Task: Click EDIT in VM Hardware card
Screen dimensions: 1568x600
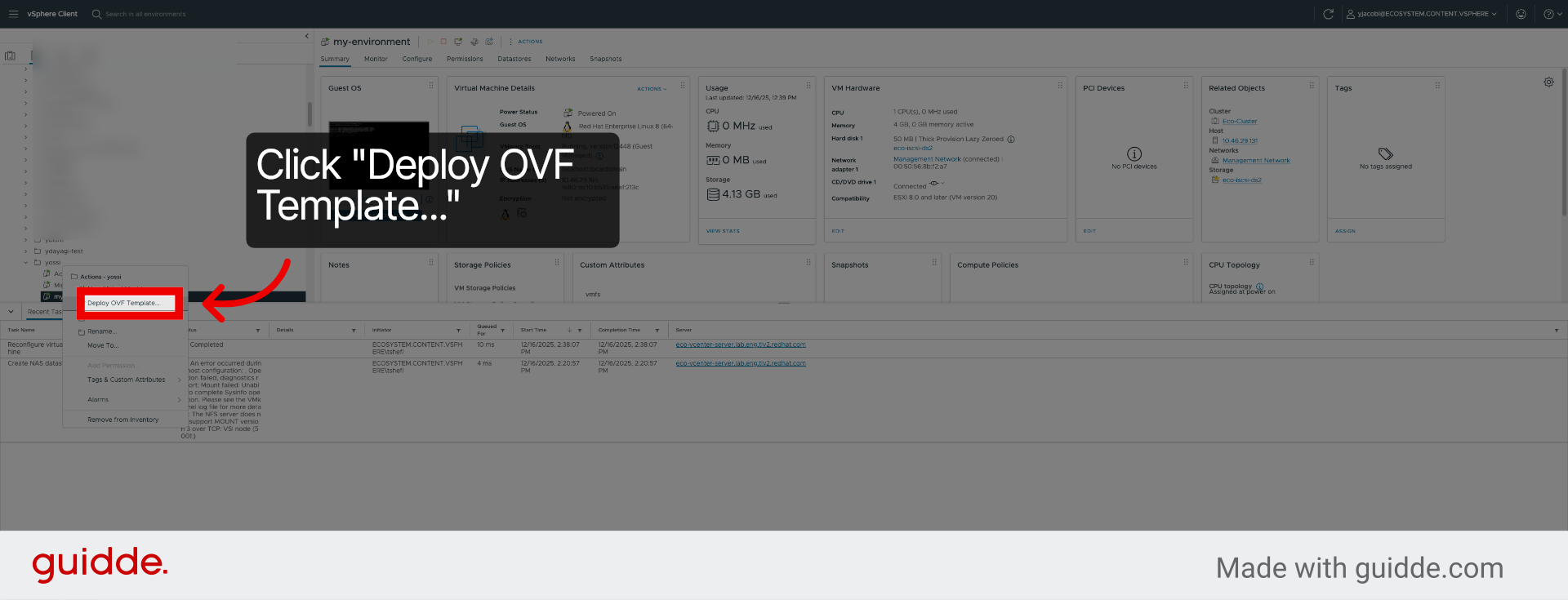Action: coord(838,231)
